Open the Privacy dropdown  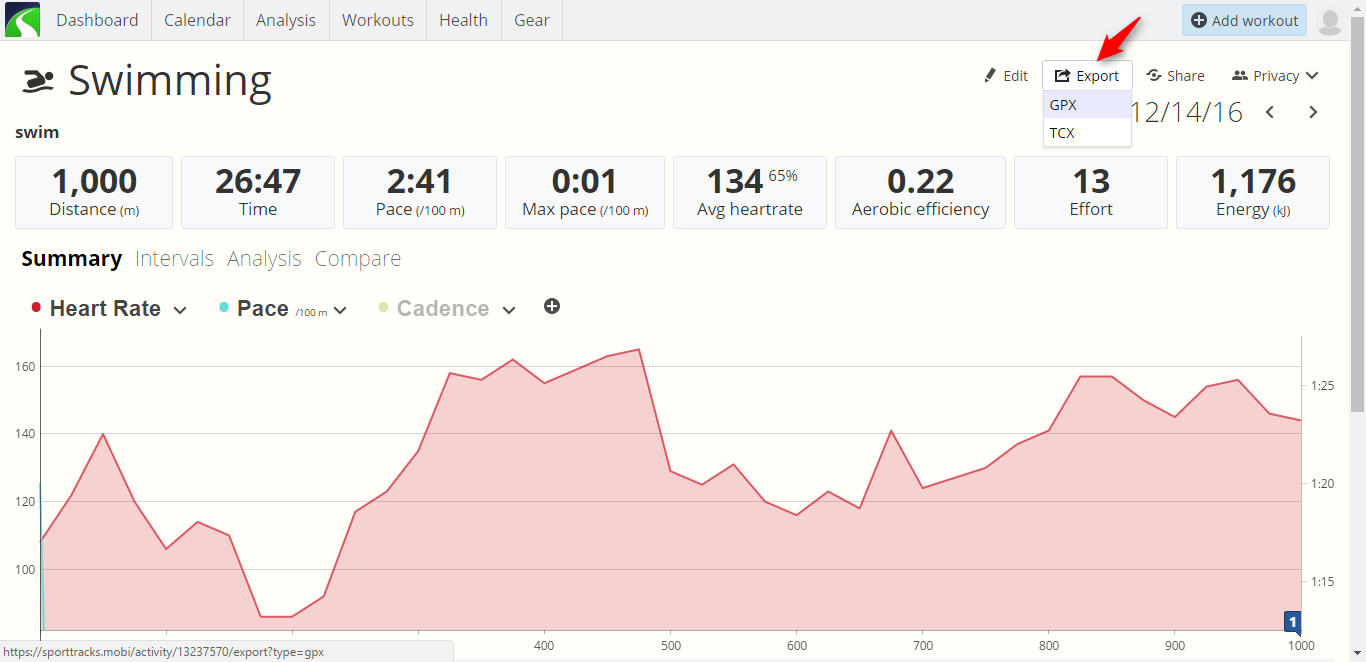pyautogui.click(x=1275, y=76)
